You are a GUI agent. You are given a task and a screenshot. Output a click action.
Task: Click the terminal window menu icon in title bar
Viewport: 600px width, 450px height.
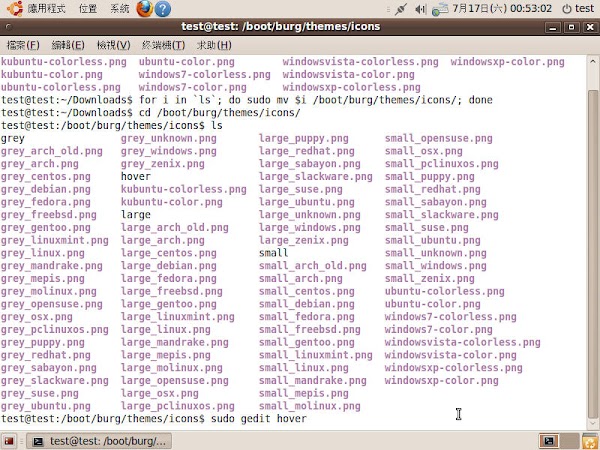click(8, 27)
